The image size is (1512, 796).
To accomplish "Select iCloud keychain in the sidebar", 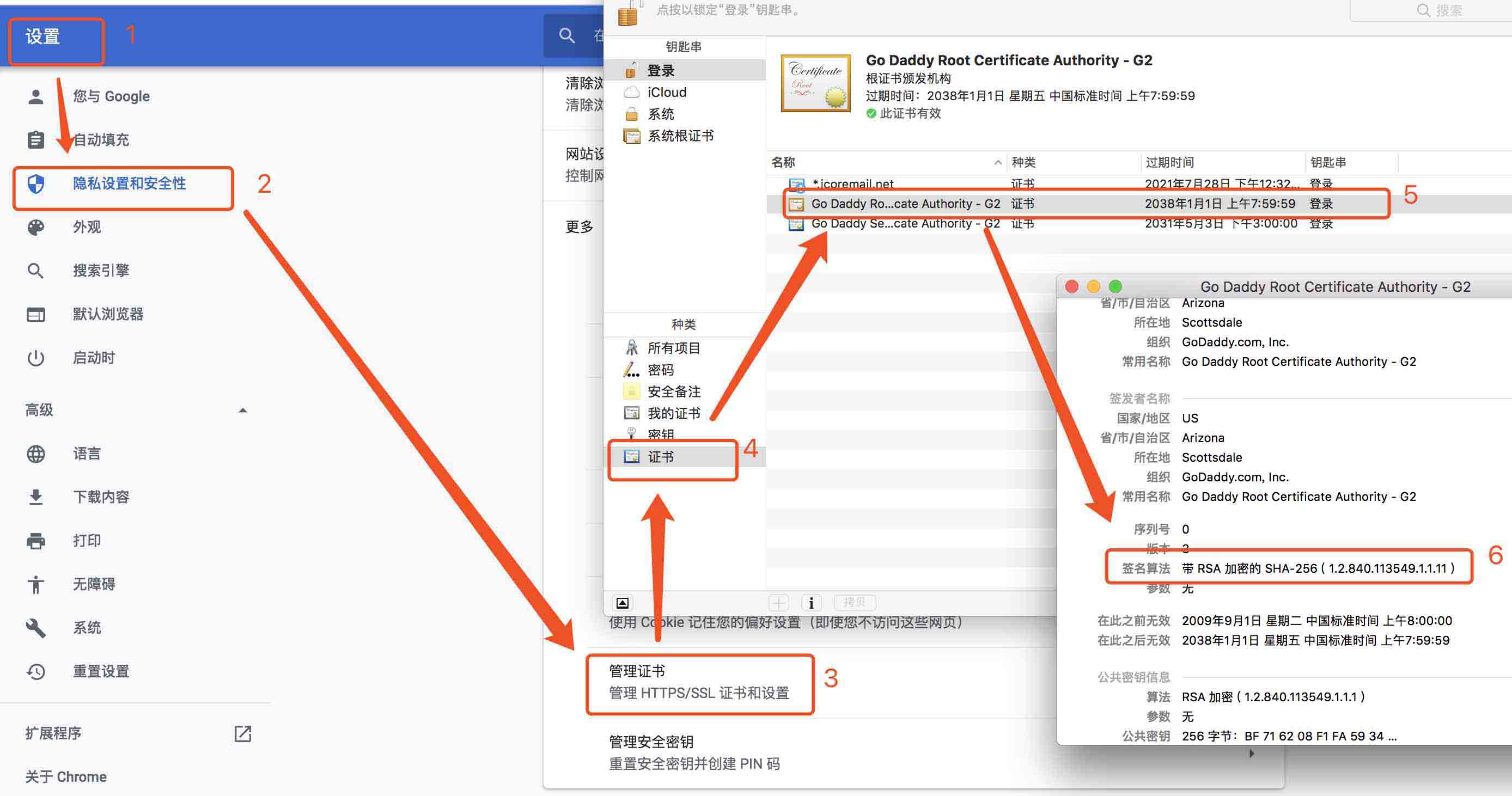I will (x=685, y=92).
